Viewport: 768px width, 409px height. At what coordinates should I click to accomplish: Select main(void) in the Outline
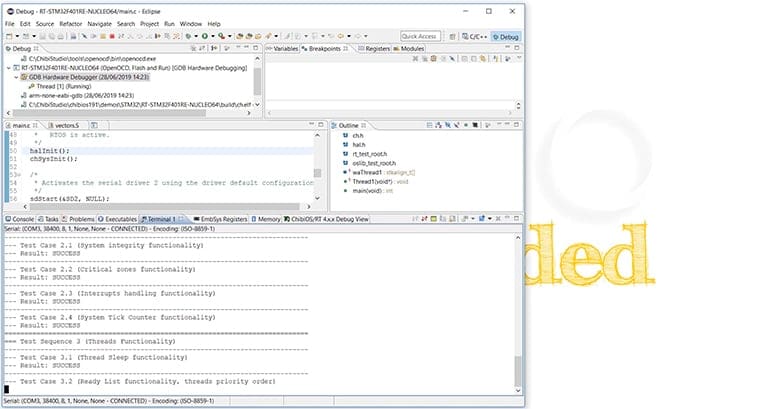click(x=367, y=191)
